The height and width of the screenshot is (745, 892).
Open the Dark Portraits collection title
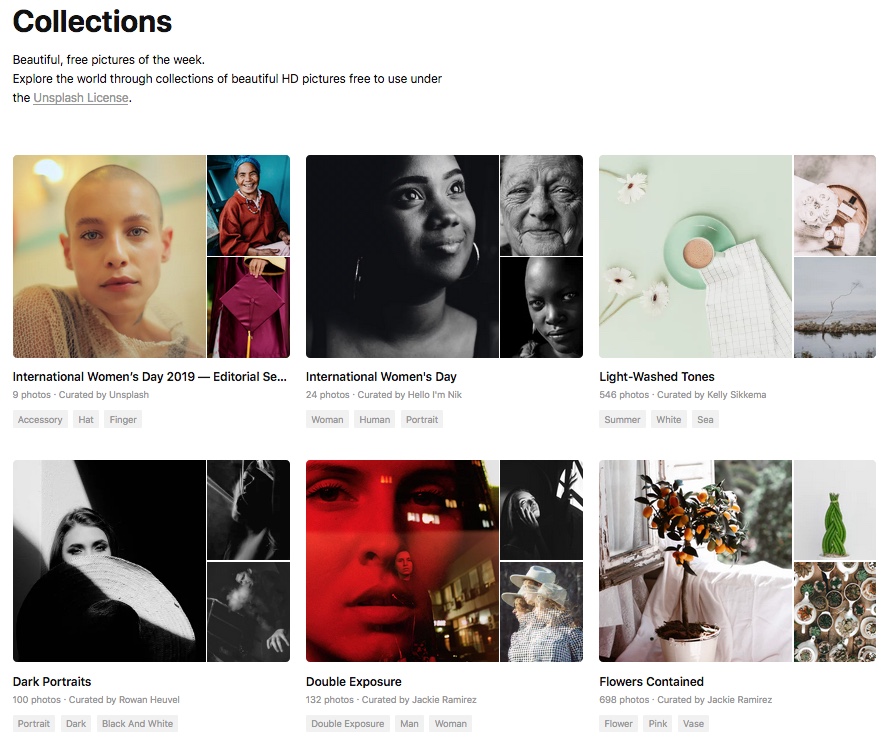[x=52, y=682]
